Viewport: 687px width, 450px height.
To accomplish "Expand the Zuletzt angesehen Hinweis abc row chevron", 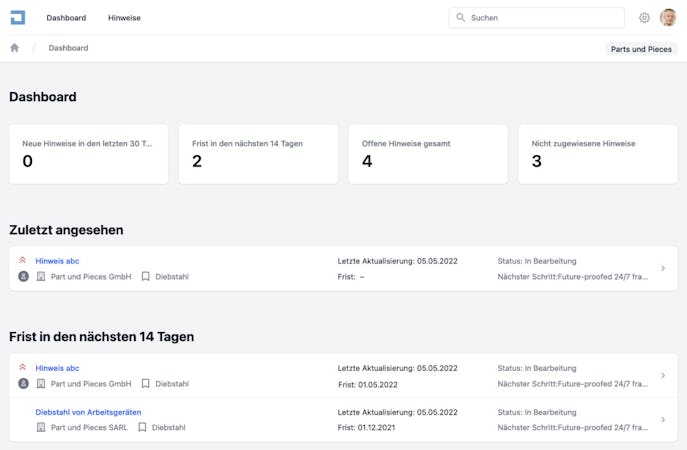I will coord(663,269).
